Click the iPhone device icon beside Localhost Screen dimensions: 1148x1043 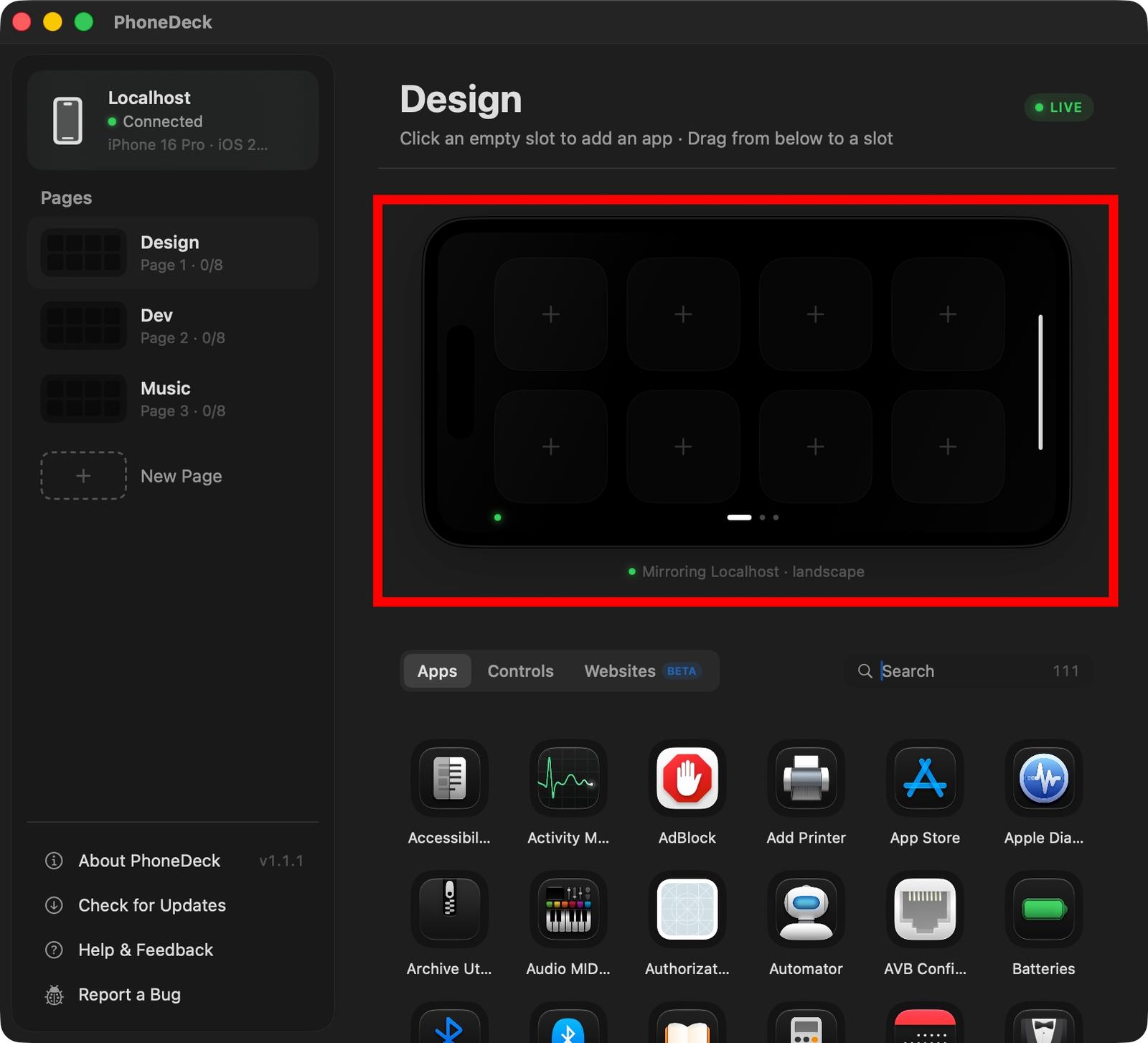click(x=68, y=121)
